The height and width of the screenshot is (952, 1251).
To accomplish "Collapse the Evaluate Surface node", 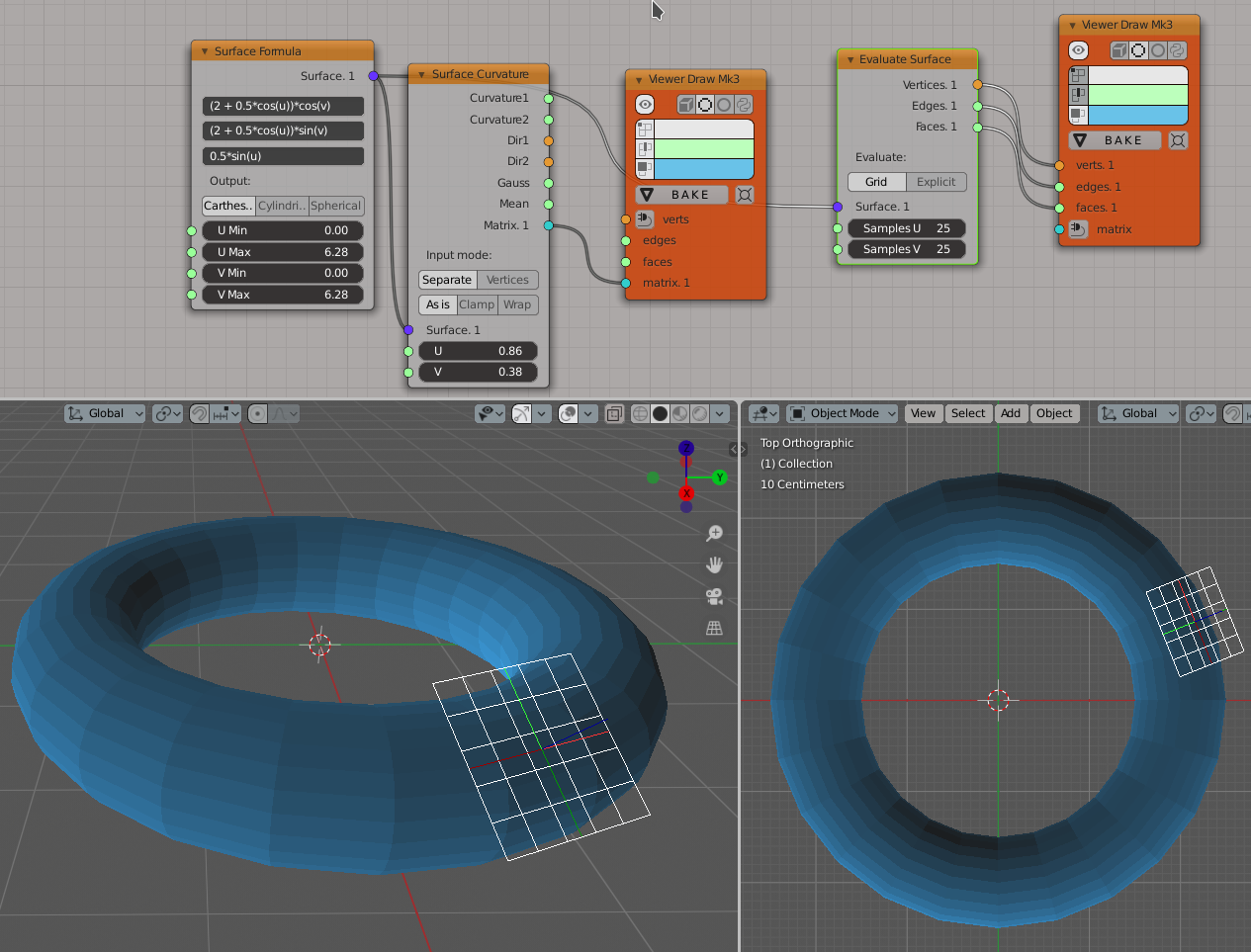I will [849, 59].
